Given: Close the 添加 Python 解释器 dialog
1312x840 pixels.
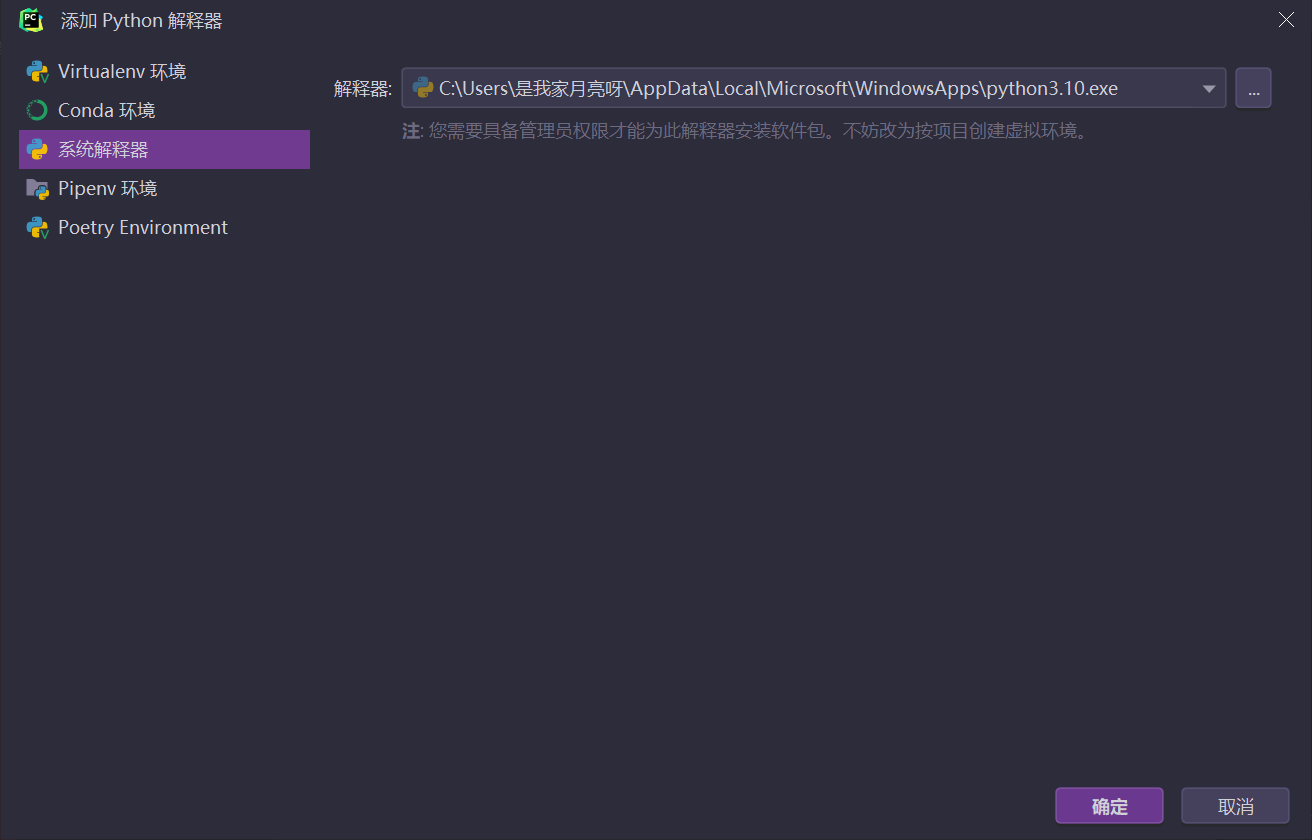Looking at the screenshot, I should [1286, 20].
